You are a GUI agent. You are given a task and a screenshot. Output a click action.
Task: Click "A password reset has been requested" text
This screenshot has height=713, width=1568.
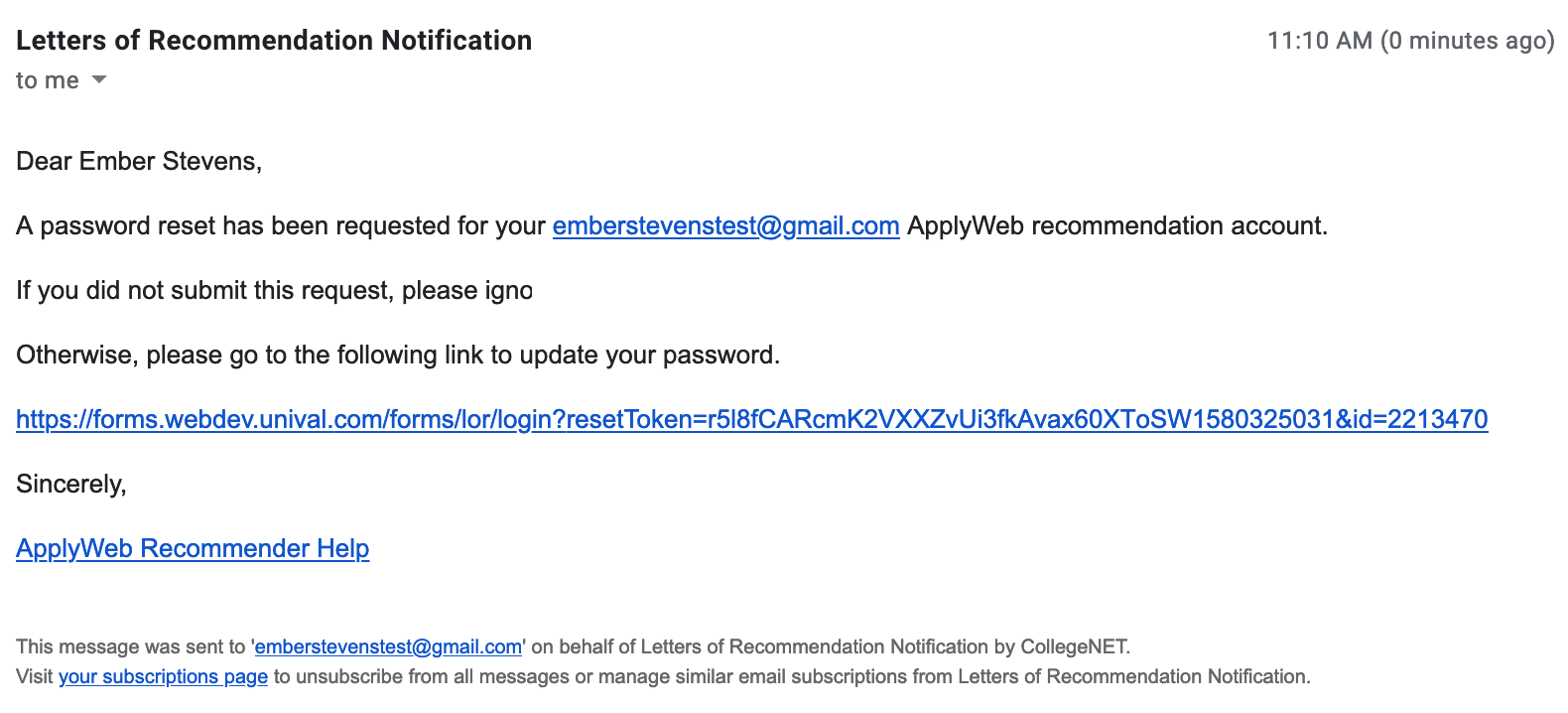(x=234, y=226)
